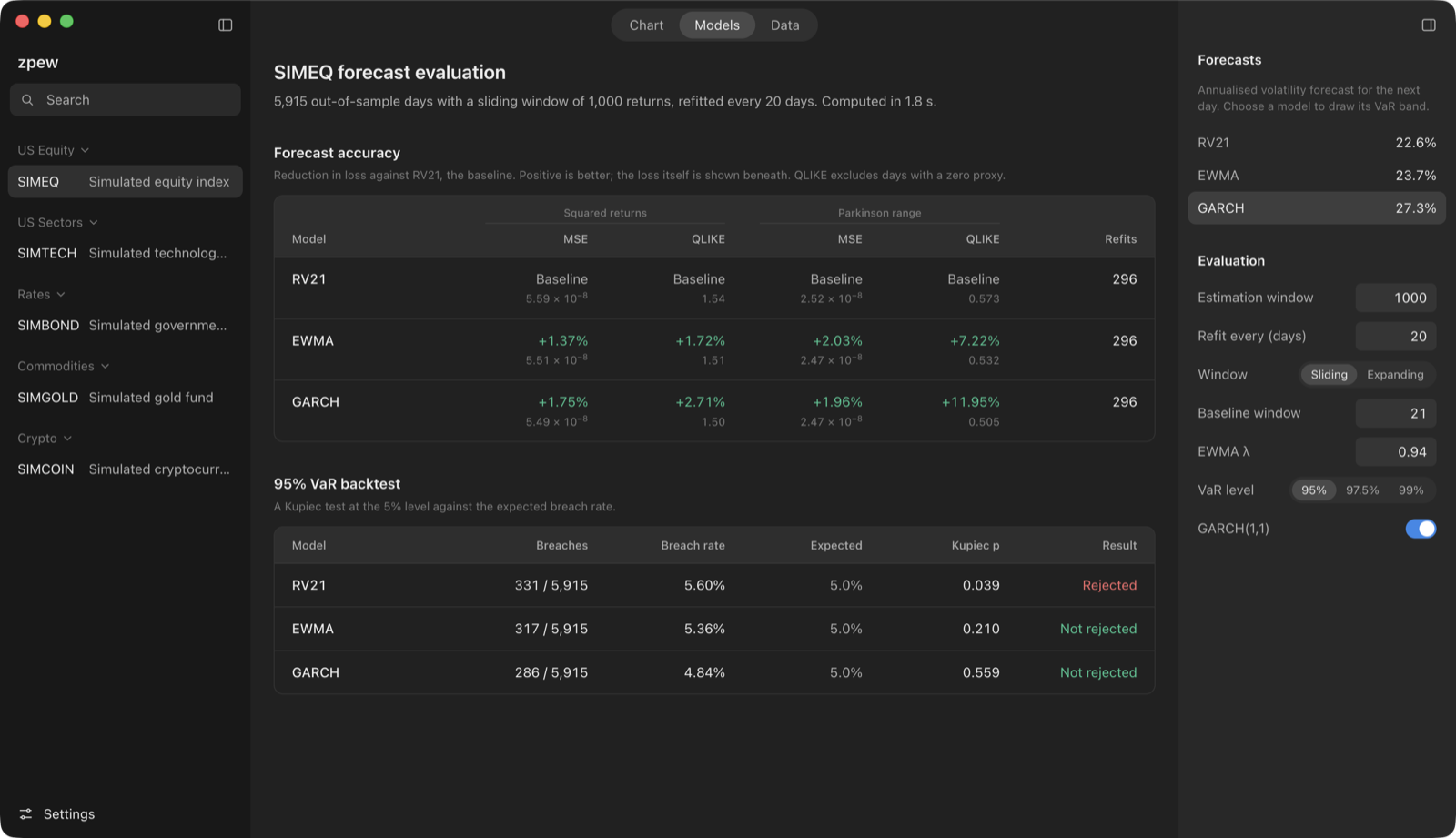1456x838 pixels.
Task: Set VaR level to 99%
Action: coord(1410,490)
